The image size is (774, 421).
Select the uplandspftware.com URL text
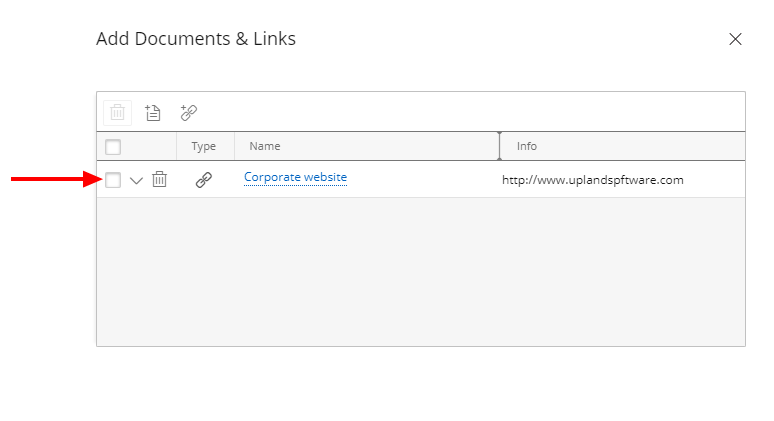[x=592, y=180]
